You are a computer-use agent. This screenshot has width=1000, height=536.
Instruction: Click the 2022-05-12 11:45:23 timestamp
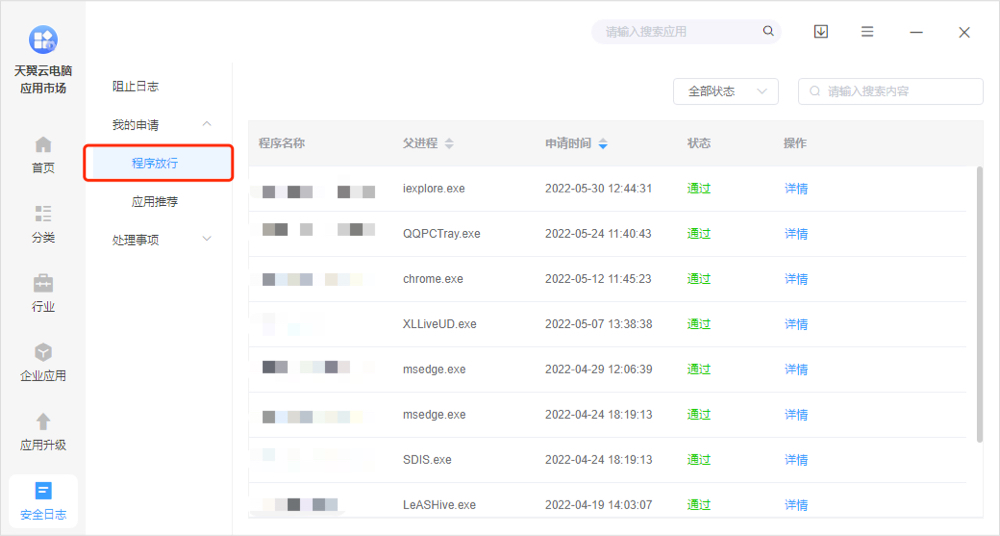[x=598, y=279]
